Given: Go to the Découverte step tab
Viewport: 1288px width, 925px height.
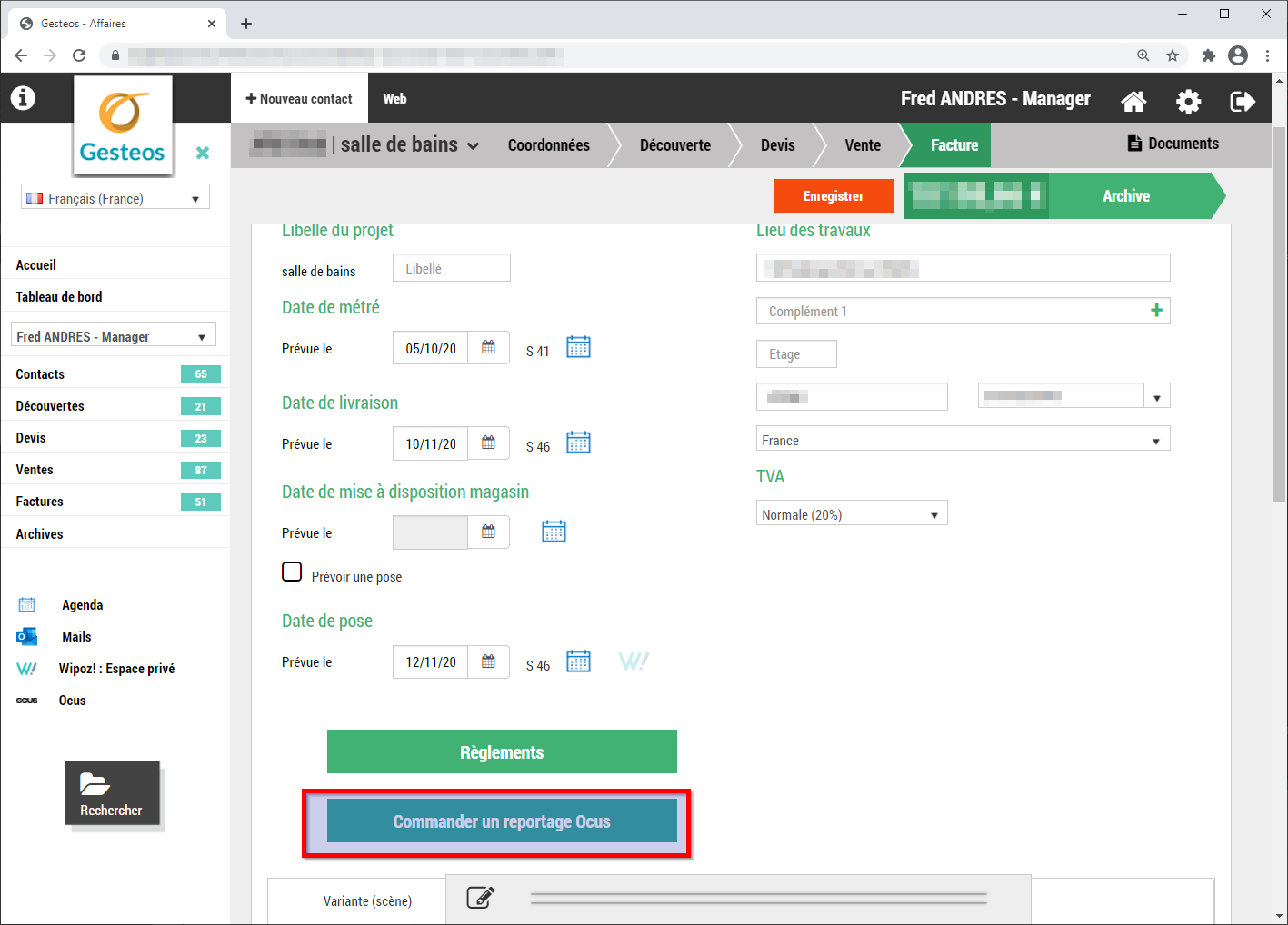Looking at the screenshot, I should point(674,145).
